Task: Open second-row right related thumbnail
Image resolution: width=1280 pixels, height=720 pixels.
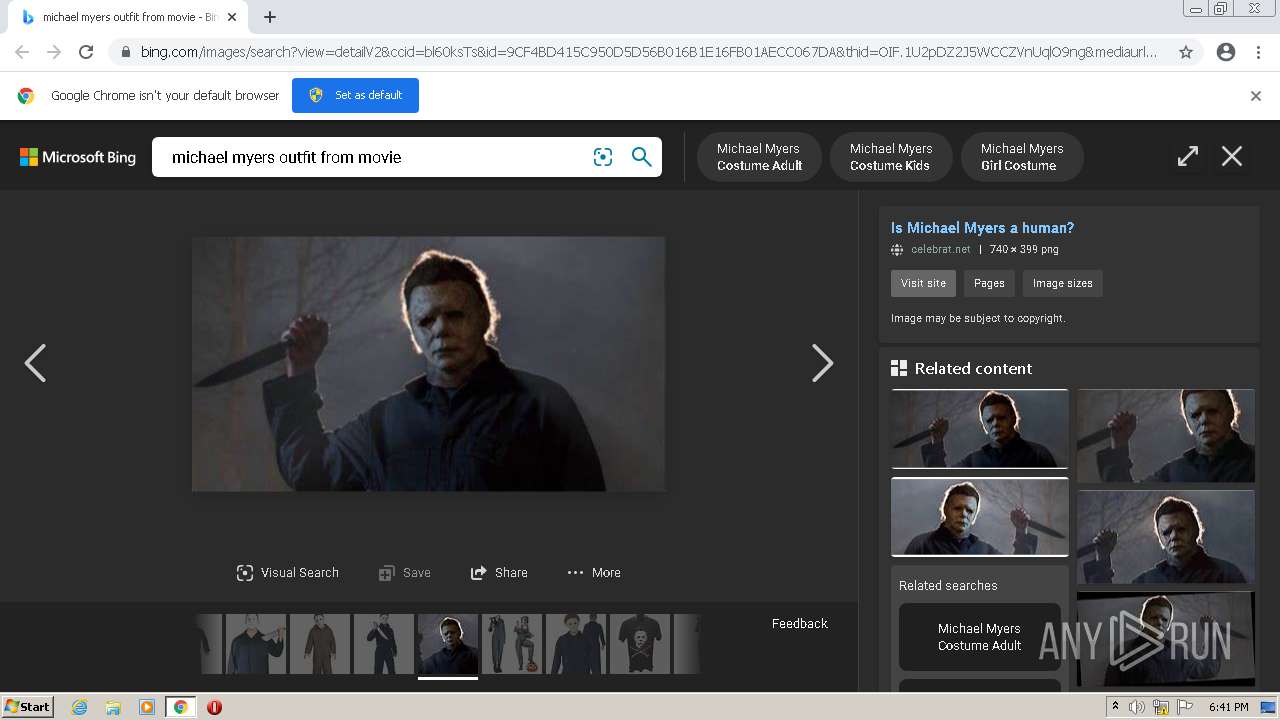Action: (1165, 537)
